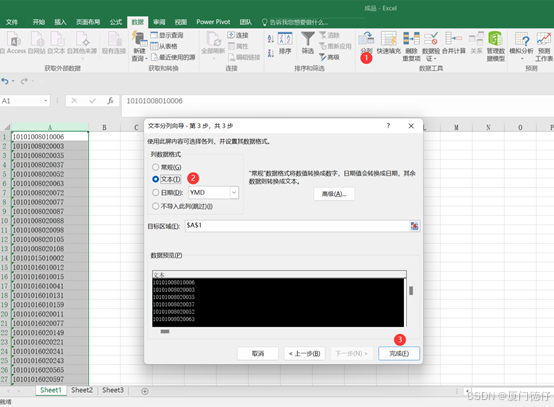Click Show Queries (显示查询) icon
Image resolution: width=554 pixels, height=407 pixels.
coord(154,35)
